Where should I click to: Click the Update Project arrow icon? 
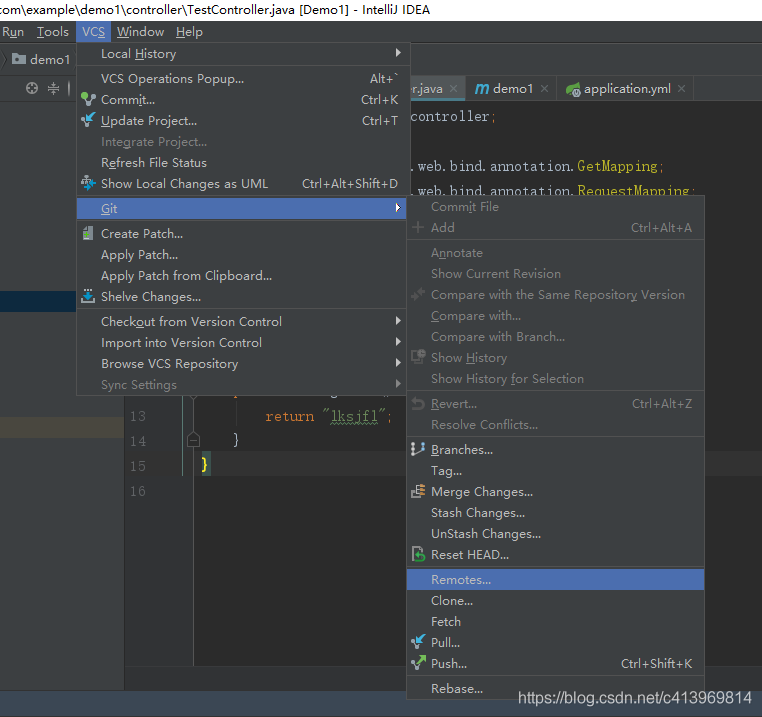point(88,120)
